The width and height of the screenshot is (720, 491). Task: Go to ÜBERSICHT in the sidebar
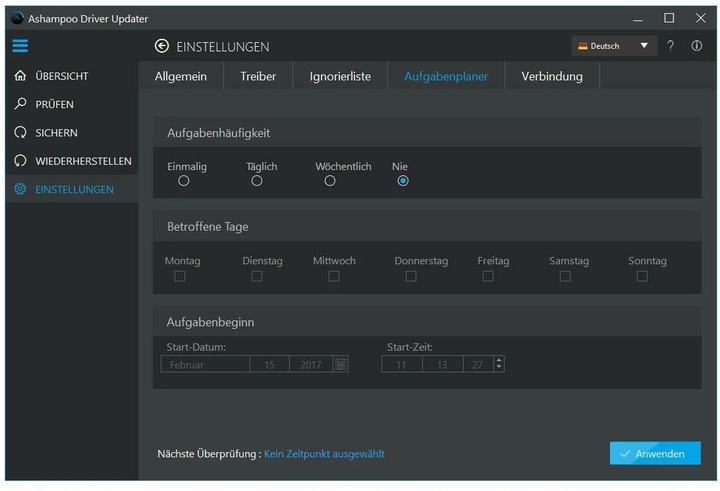[72, 76]
